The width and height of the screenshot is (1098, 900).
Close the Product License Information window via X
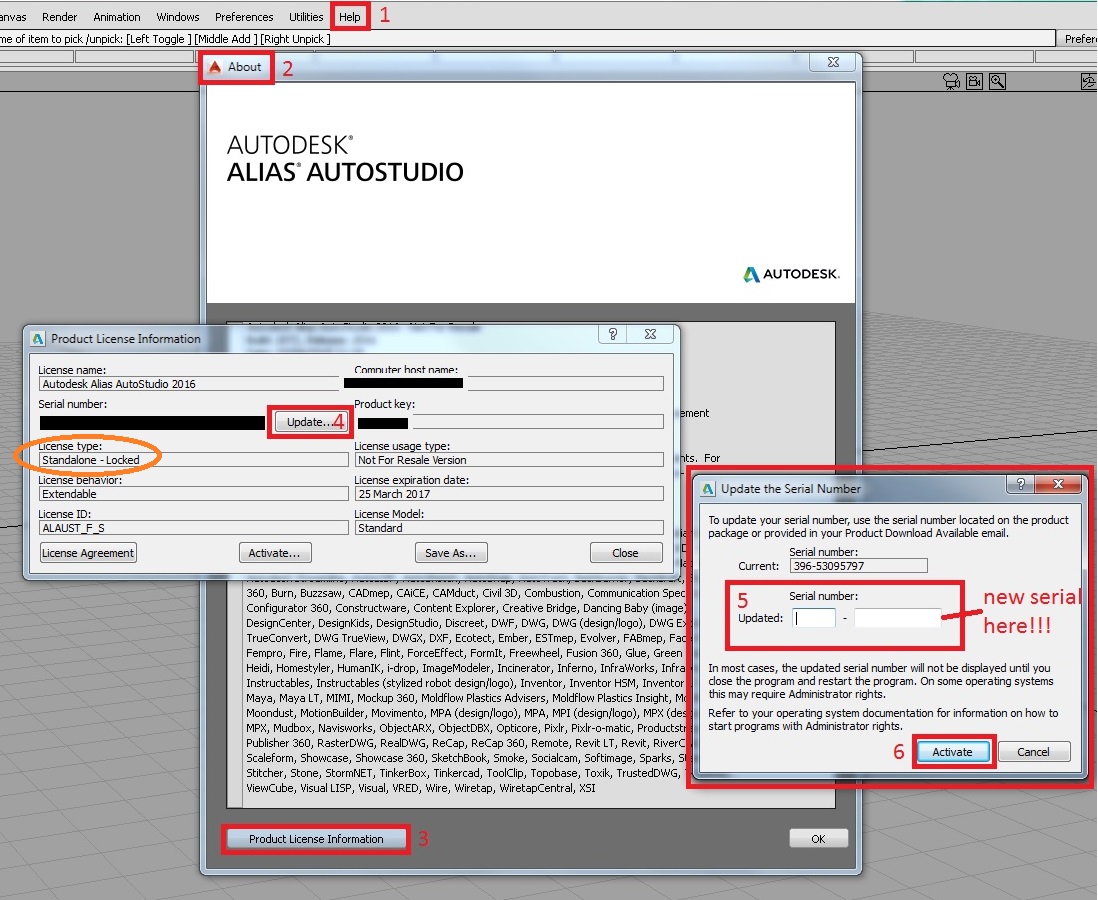pos(651,334)
